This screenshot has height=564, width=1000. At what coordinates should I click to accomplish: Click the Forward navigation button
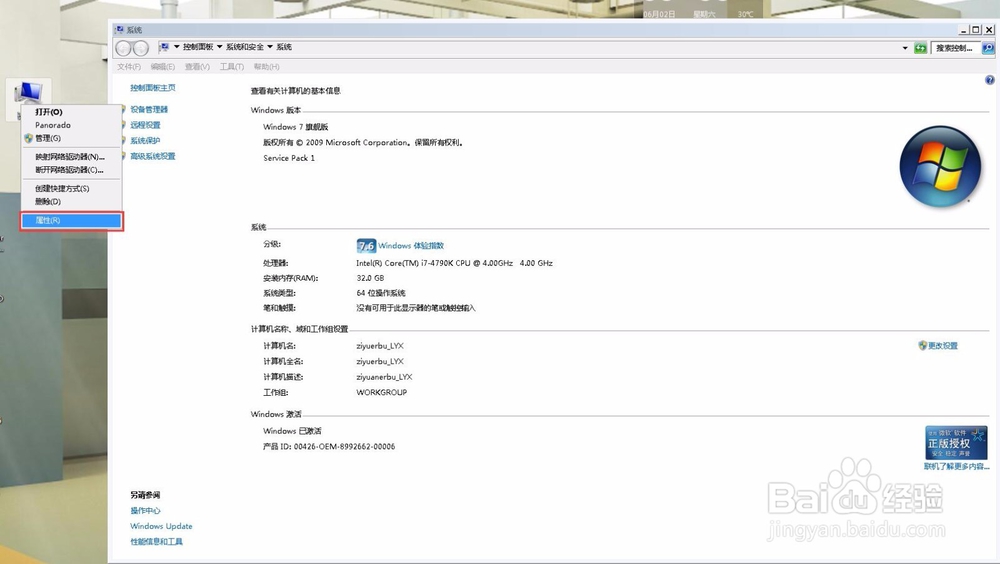pyautogui.click(x=140, y=48)
